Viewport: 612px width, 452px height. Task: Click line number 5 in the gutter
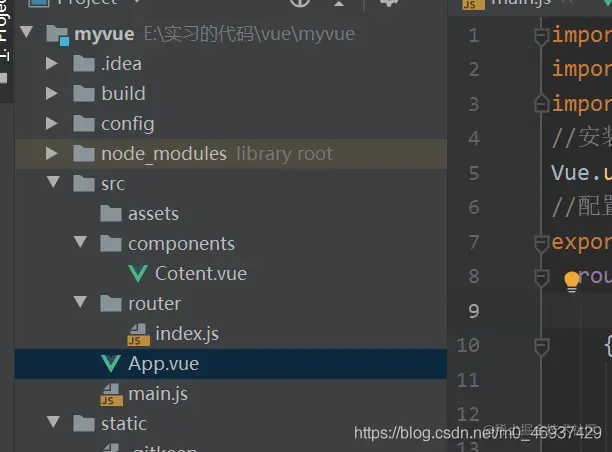(474, 173)
